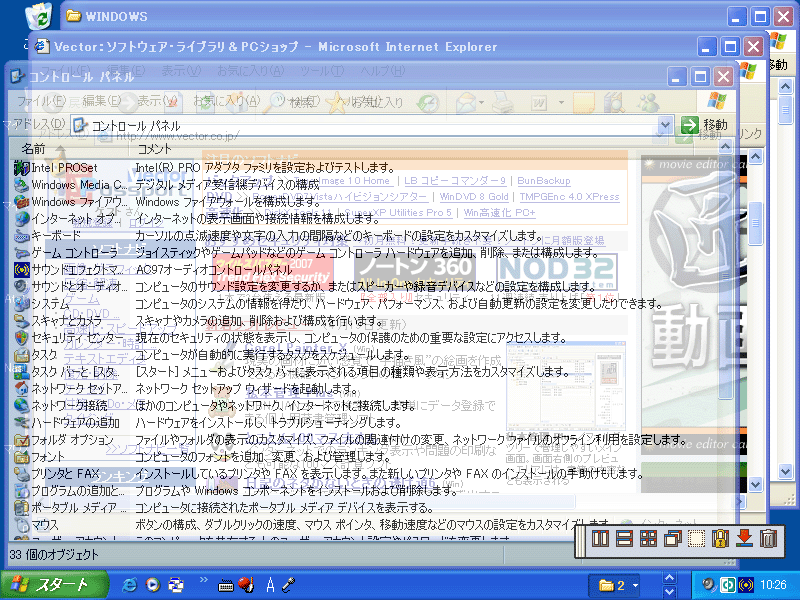This screenshot has width=800, height=600.
Task: Open the ファイル(F) menu in Control Panel
Action: coord(41,101)
